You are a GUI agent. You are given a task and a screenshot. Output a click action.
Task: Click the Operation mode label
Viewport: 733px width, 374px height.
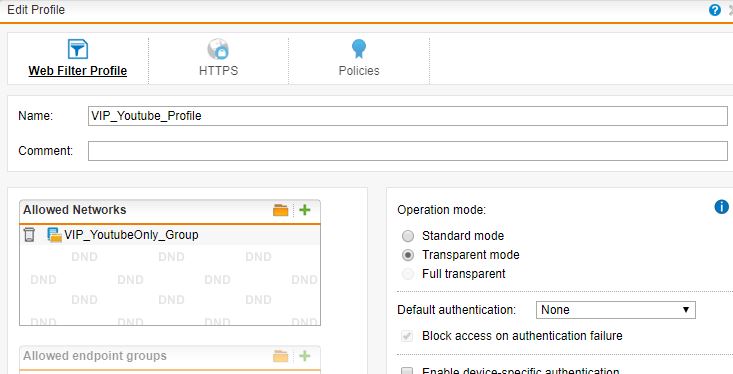(x=442, y=210)
